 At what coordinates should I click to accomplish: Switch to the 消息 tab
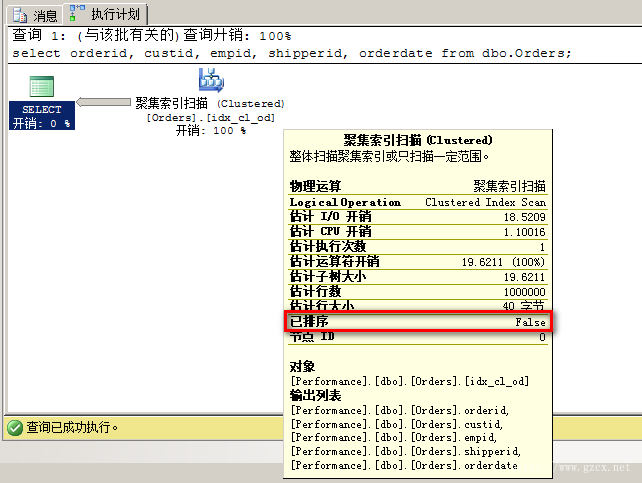34,16
